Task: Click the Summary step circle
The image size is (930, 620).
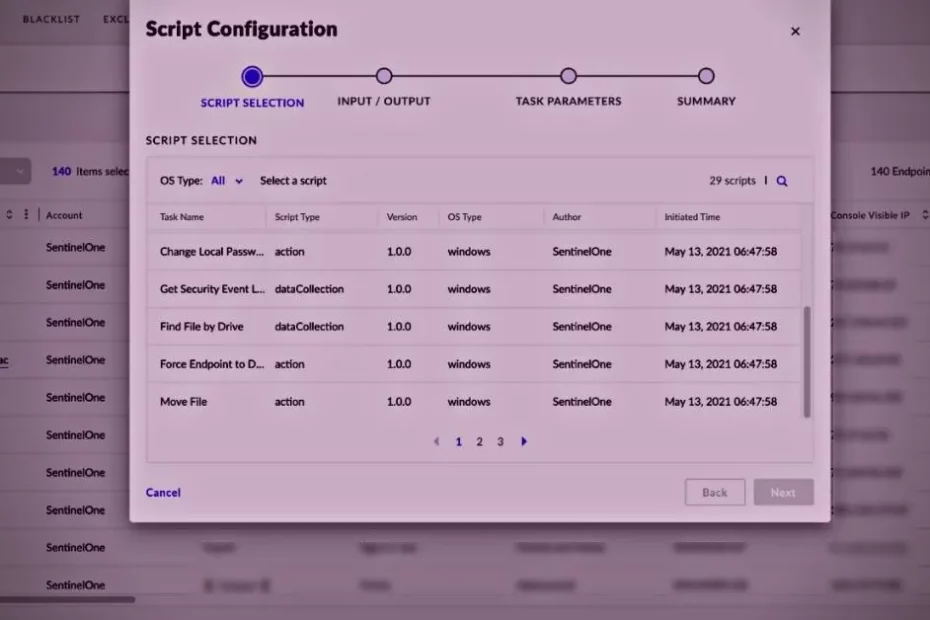Action: [x=706, y=76]
